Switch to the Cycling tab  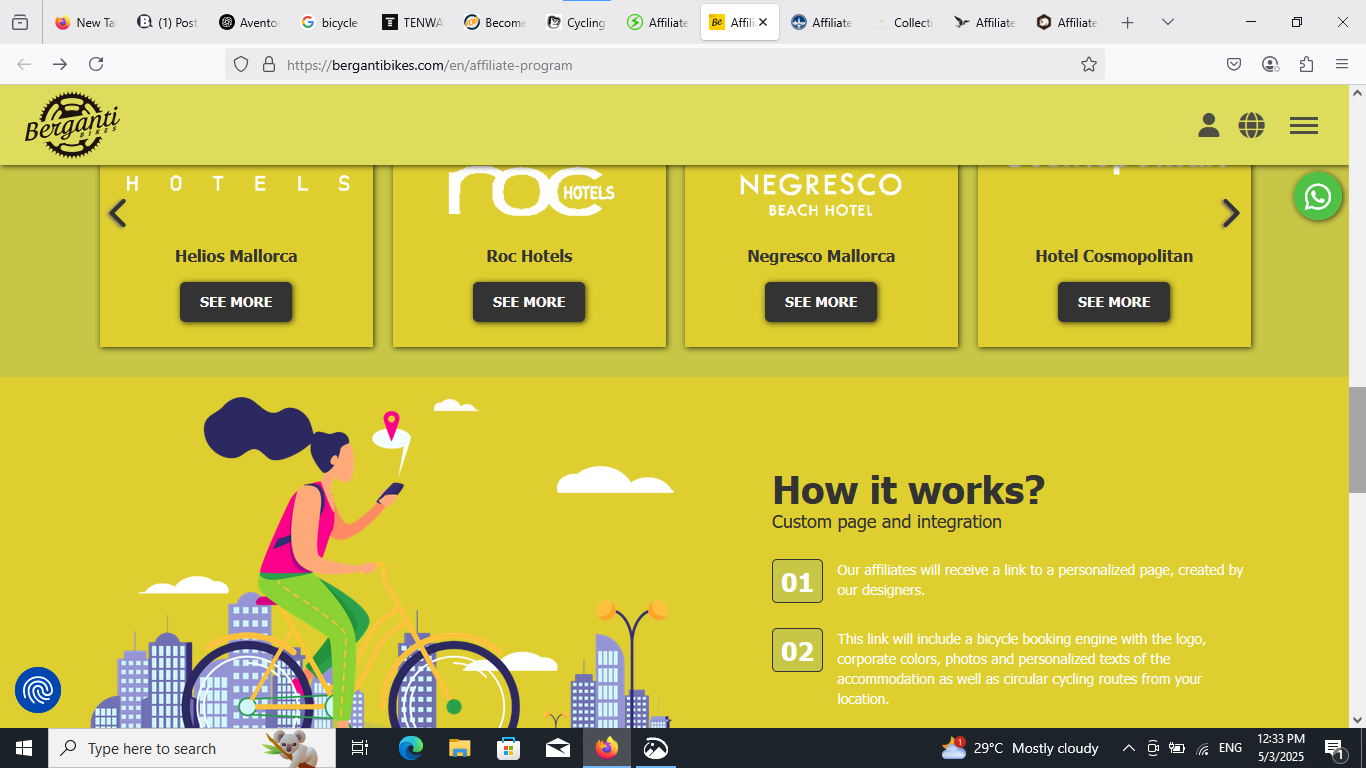(576, 22)
